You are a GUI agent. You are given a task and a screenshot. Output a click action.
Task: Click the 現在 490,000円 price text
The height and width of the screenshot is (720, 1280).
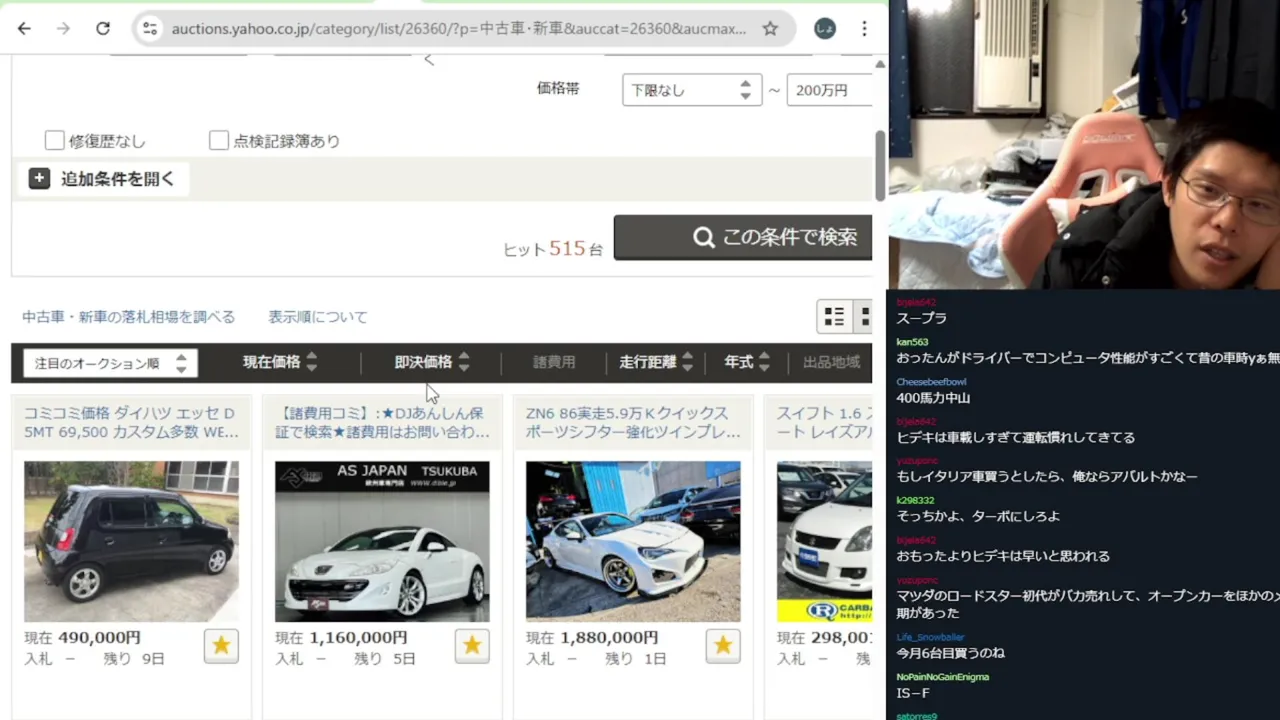coord(83,637)
